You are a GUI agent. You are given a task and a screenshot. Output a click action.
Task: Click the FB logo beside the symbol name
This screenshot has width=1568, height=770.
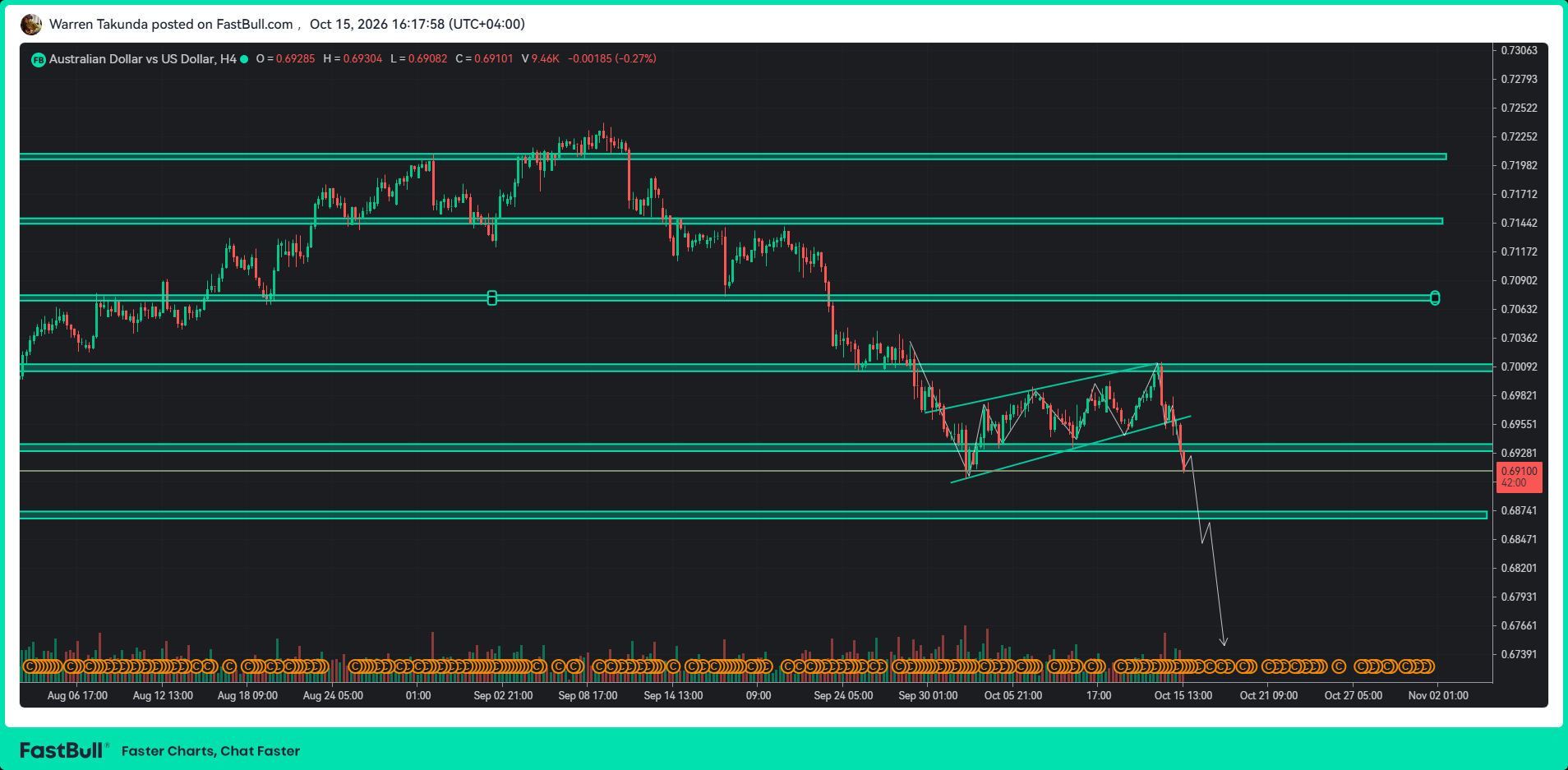[38, 59]
